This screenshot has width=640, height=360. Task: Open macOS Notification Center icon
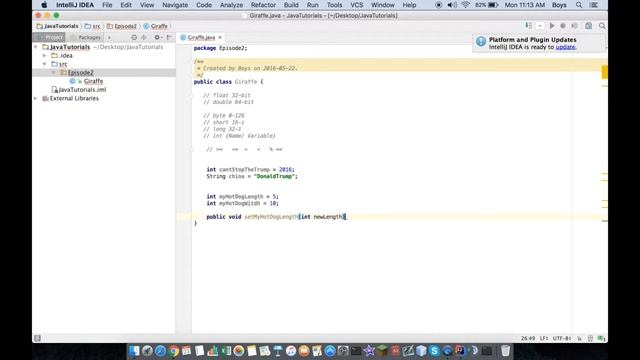click(594, 5)
